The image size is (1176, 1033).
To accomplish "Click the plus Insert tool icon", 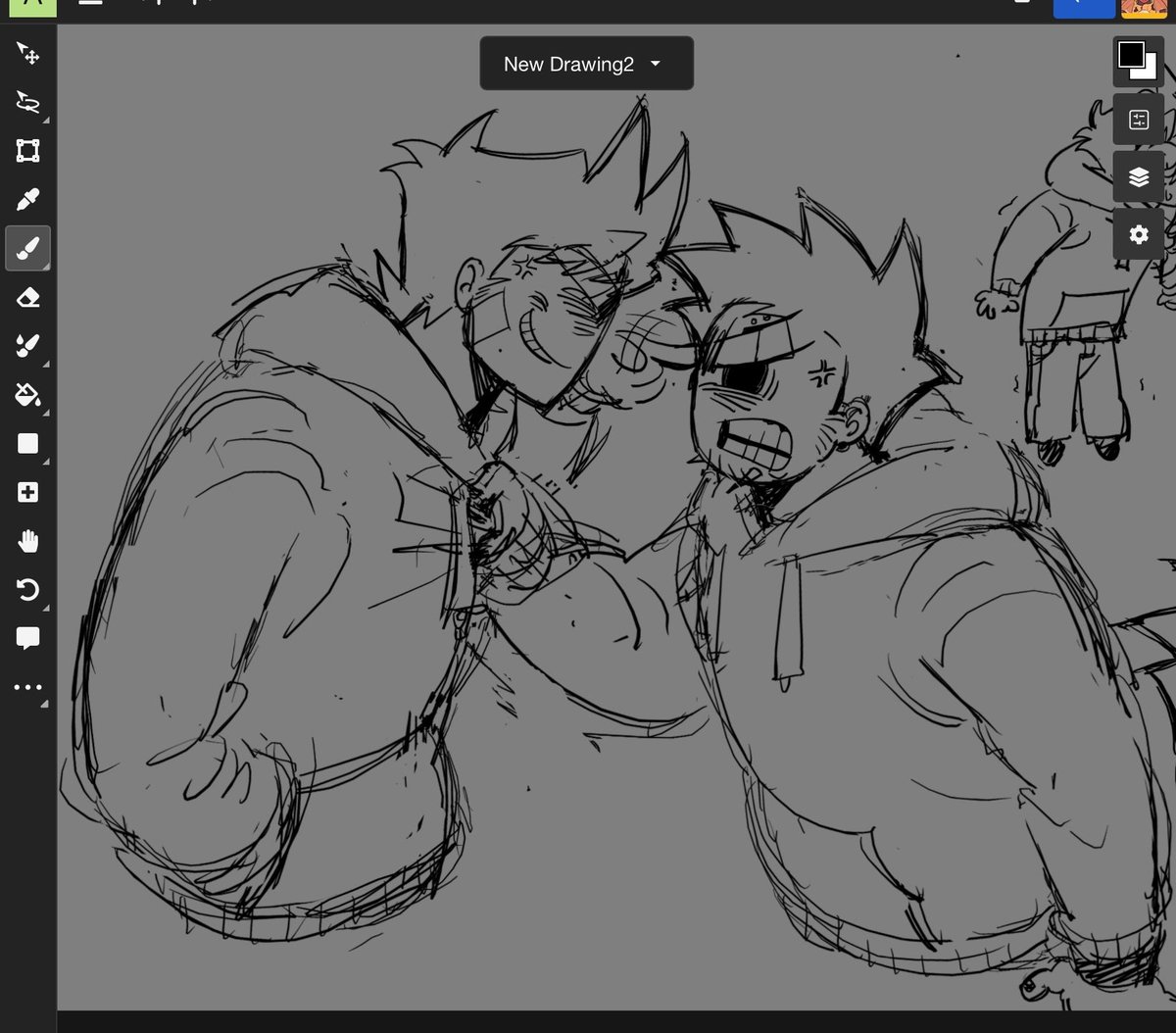I will 27,492.
